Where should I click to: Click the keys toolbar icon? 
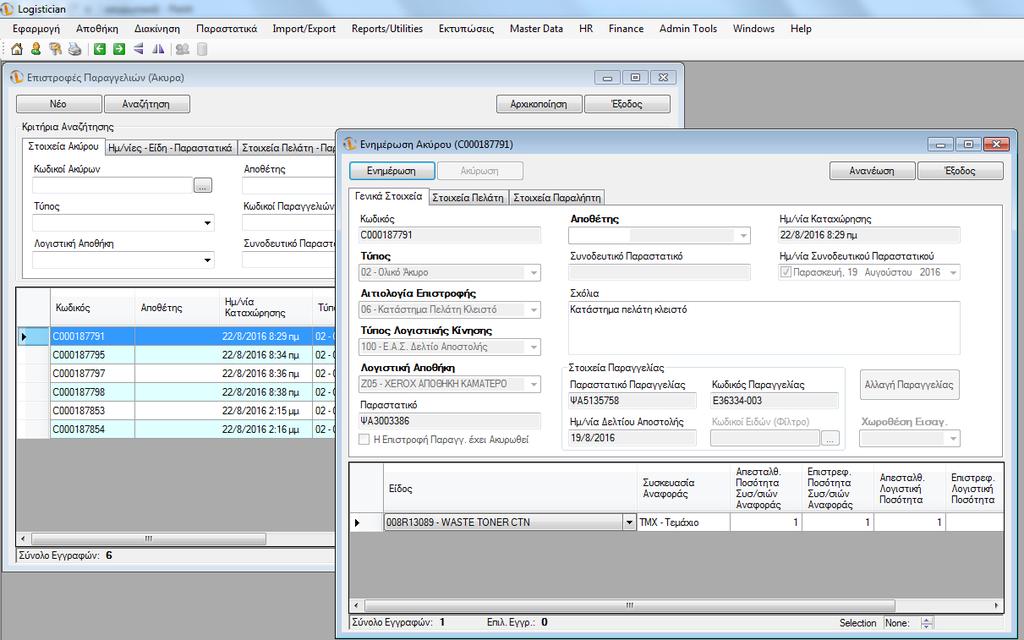[56, 49]
